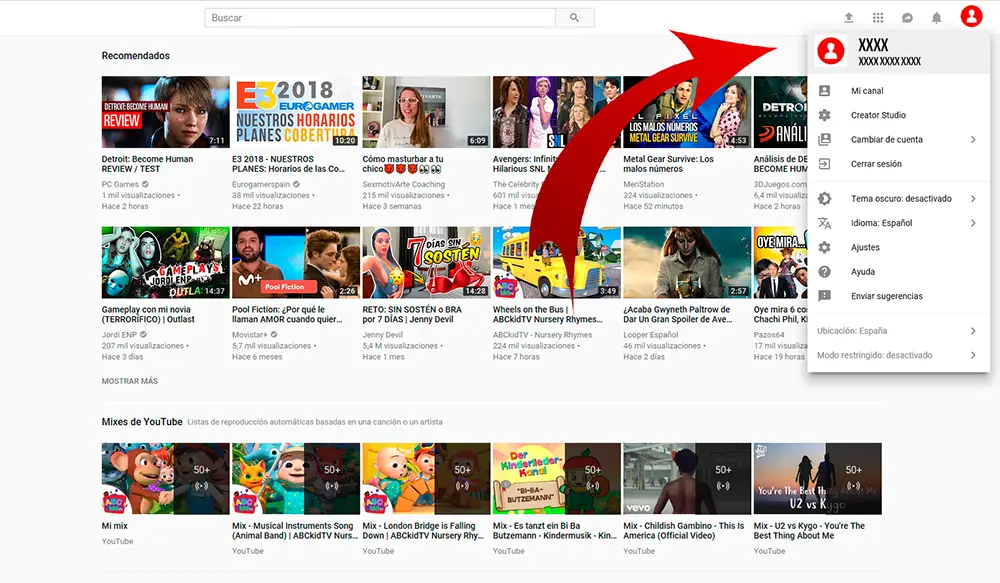
Task: Click the Cerrar sesión exit icon
Action: (825, 164)
